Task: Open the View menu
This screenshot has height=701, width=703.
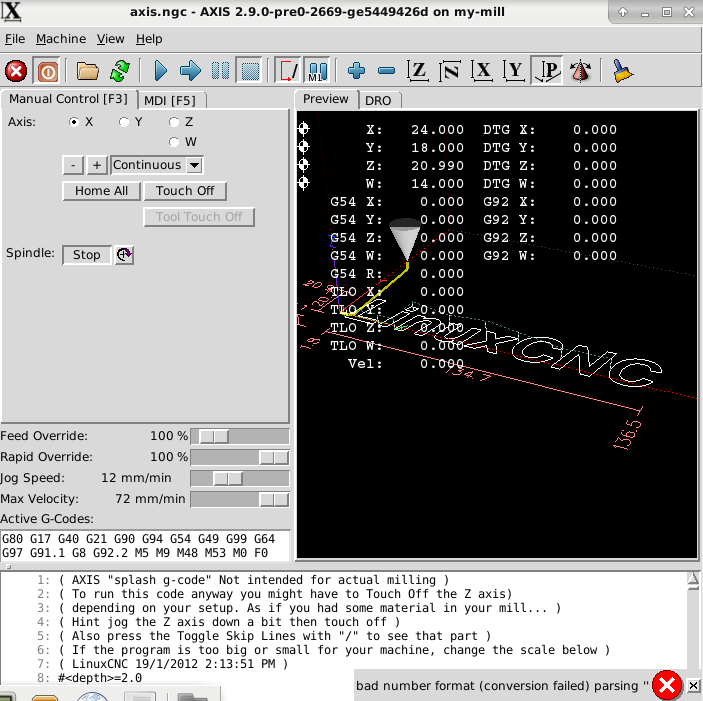Action: [110, 39]
